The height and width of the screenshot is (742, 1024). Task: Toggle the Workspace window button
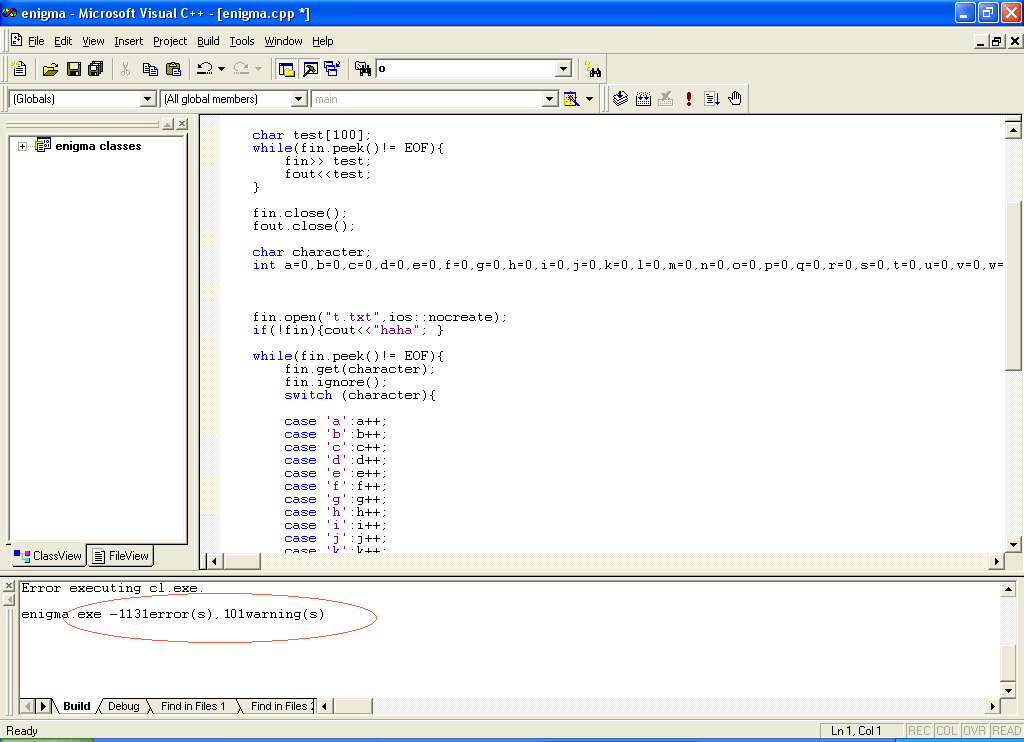point(286,69)
